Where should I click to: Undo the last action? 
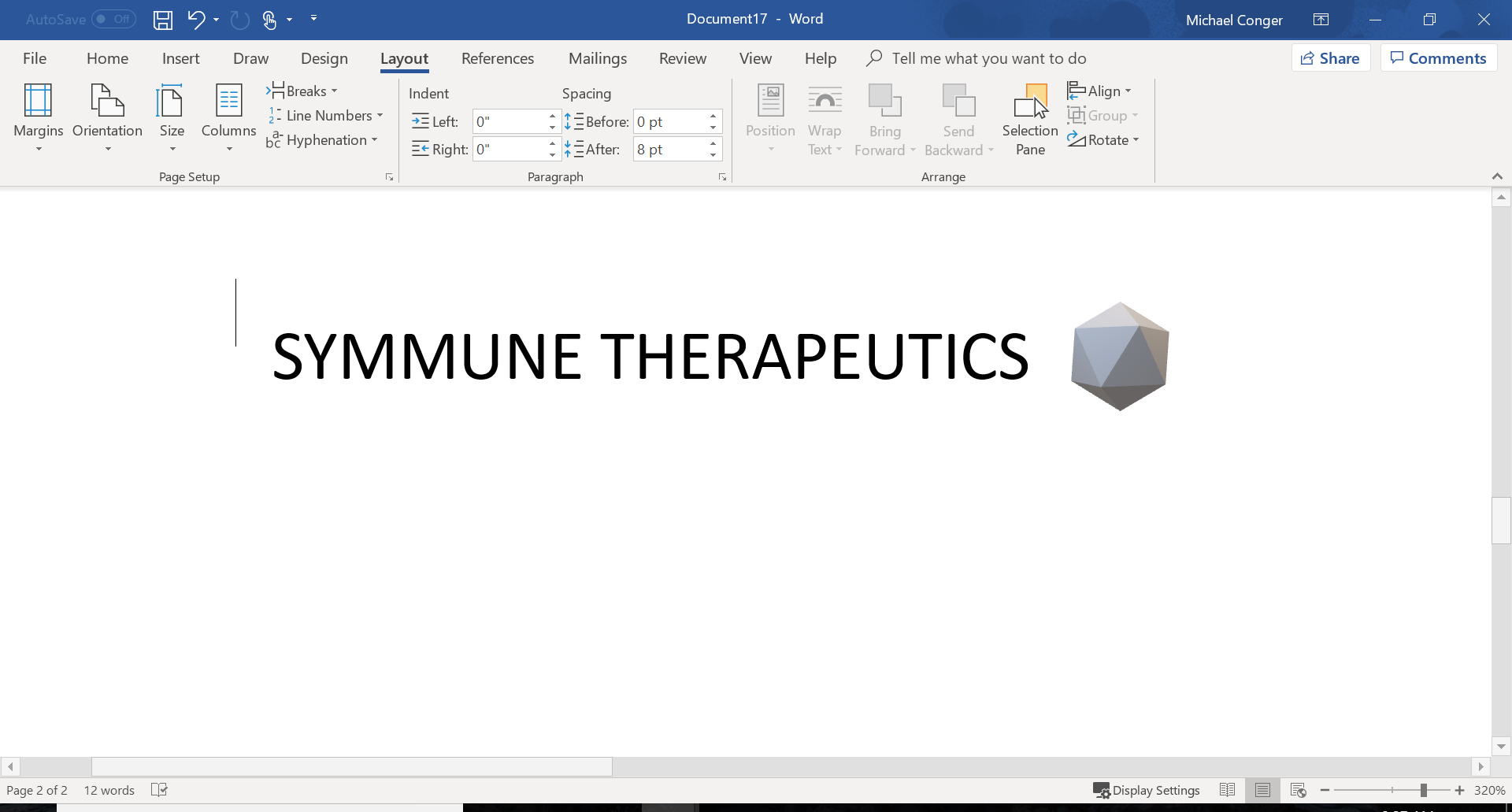click(x=196, y=20)
